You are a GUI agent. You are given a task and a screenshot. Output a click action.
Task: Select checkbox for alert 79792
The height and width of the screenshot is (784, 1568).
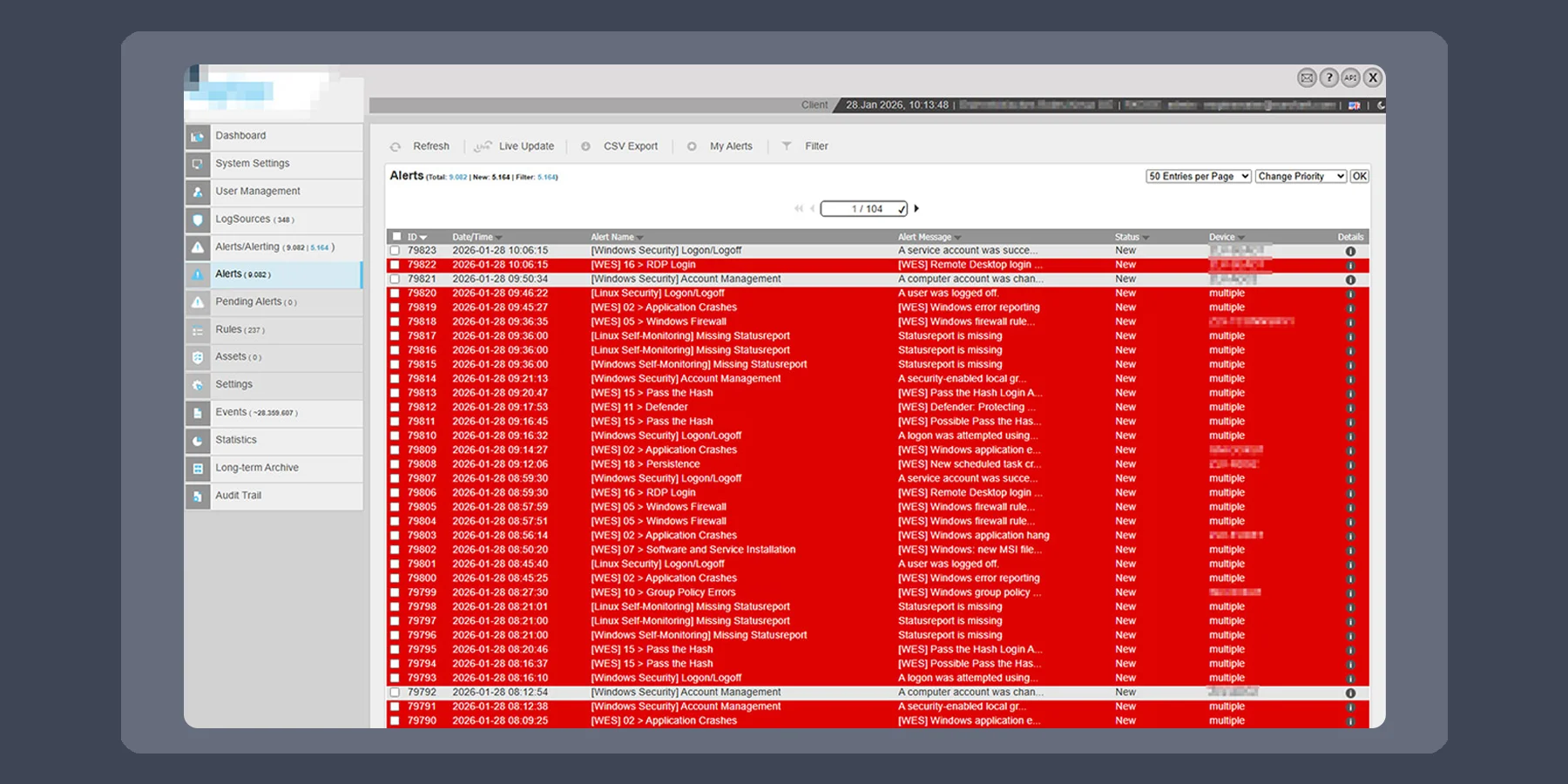(395, 693)
